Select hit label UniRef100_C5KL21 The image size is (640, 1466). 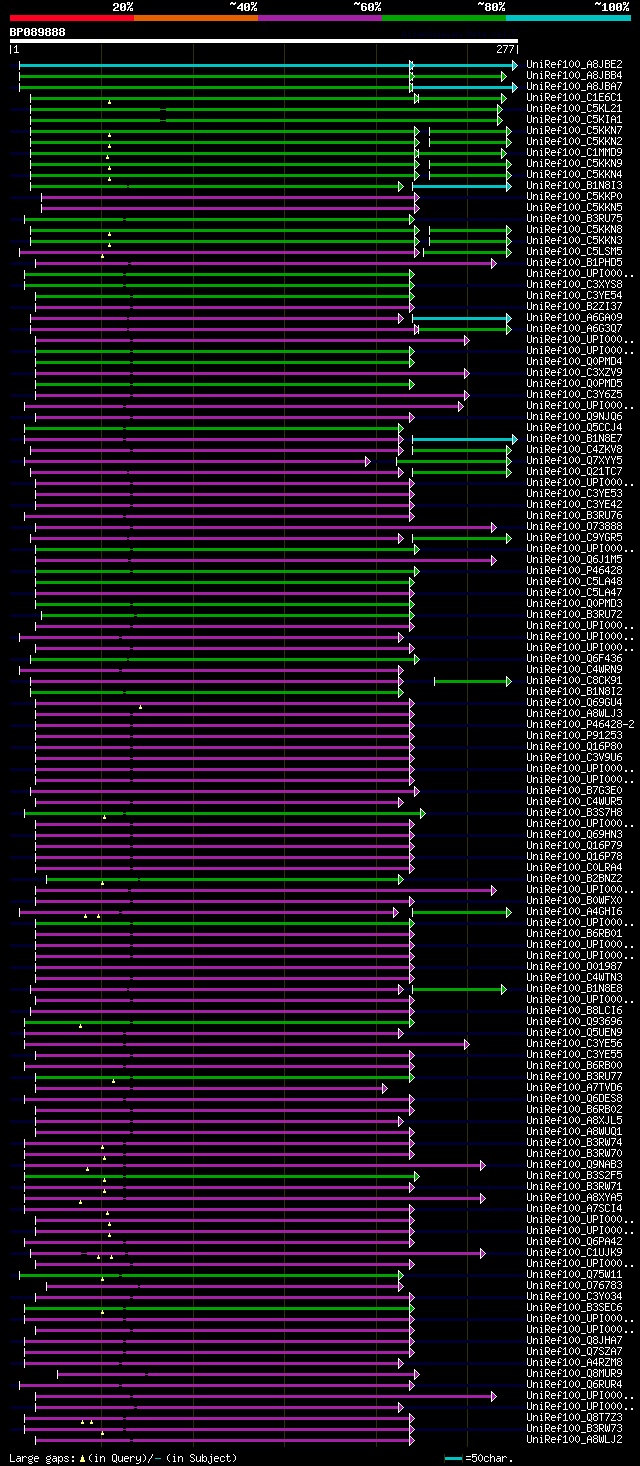point(574,108)
